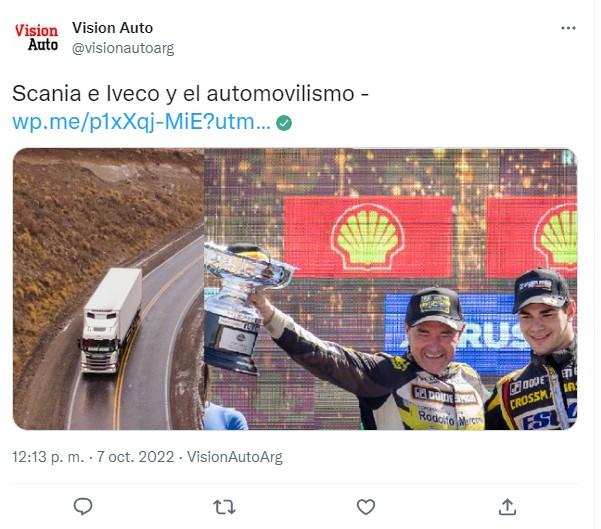Image resolution: width=601 pixels, height=529 pixels.
Task: Click the Shell logo in the photo
Action: pos(368,237)
